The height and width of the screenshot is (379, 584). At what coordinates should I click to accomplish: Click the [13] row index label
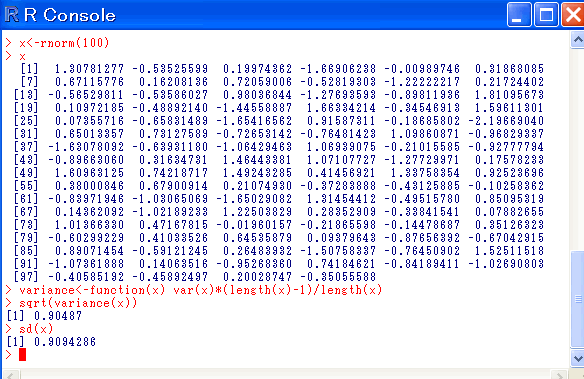tap(26, 95)
